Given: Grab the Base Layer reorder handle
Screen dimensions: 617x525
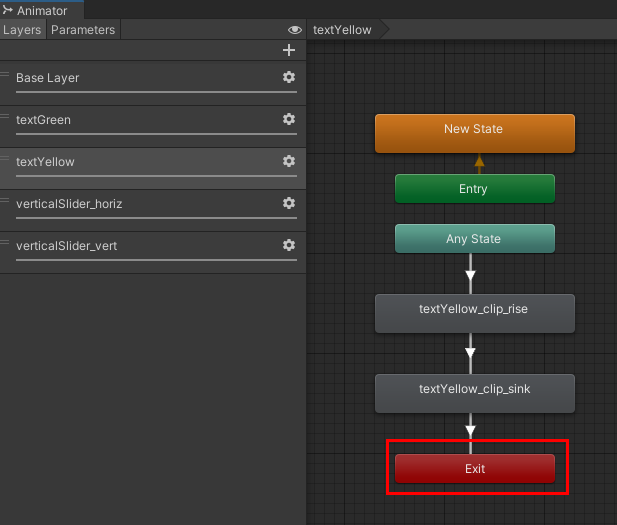Looking at the screenshot, I should click(x=4, y=74).
